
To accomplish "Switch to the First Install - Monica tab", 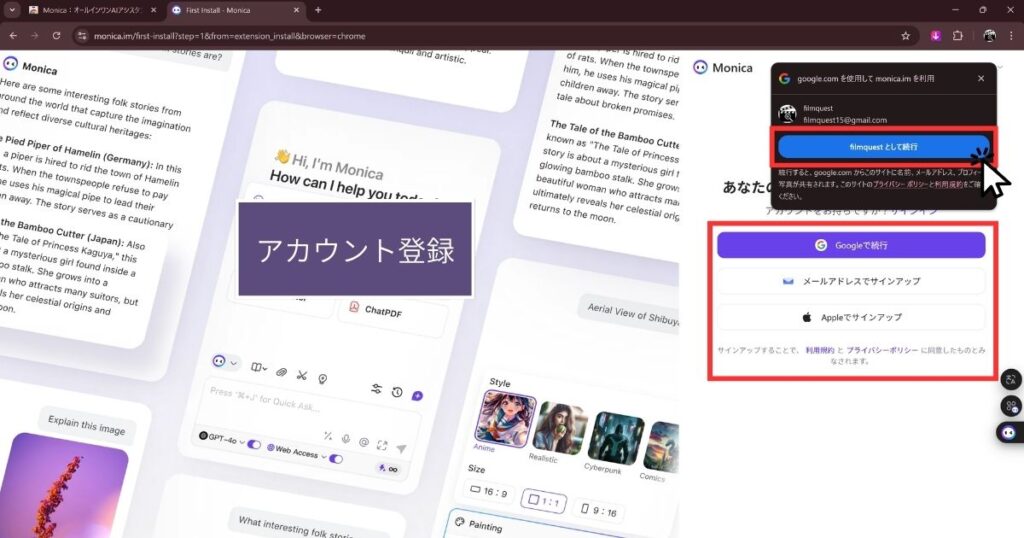I will 230,10.
